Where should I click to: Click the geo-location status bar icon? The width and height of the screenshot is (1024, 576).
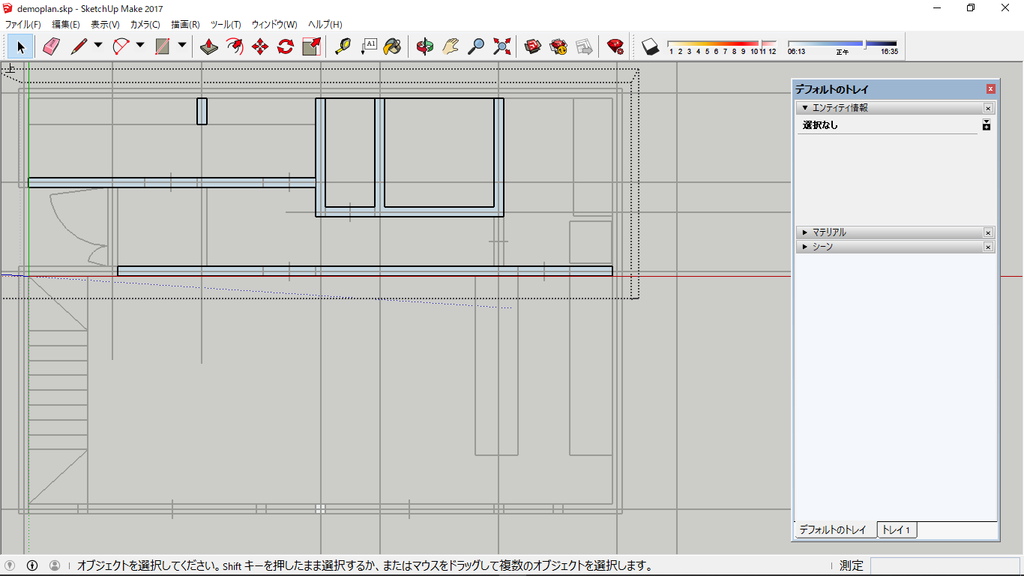click(10, 566)
